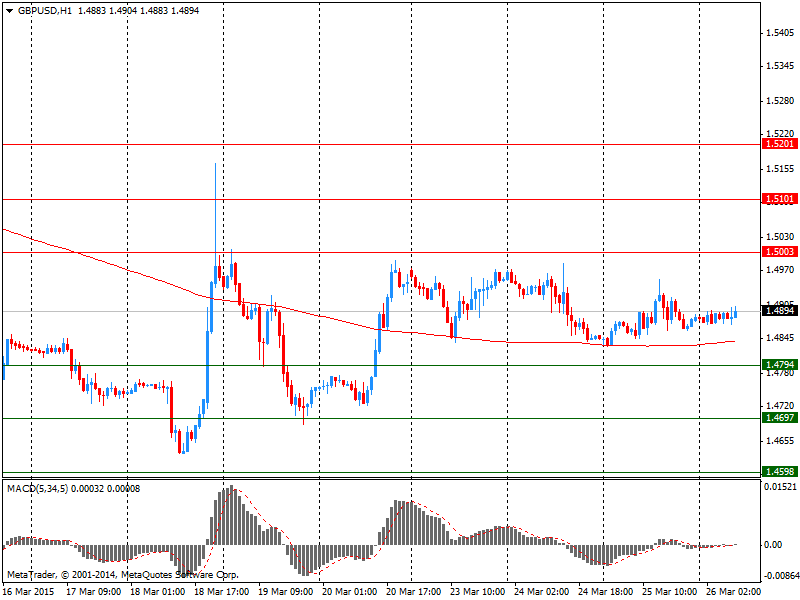Click the 25 Mar 10:00 time label
This screenshot has height=600, width=800.
(669, 592)
